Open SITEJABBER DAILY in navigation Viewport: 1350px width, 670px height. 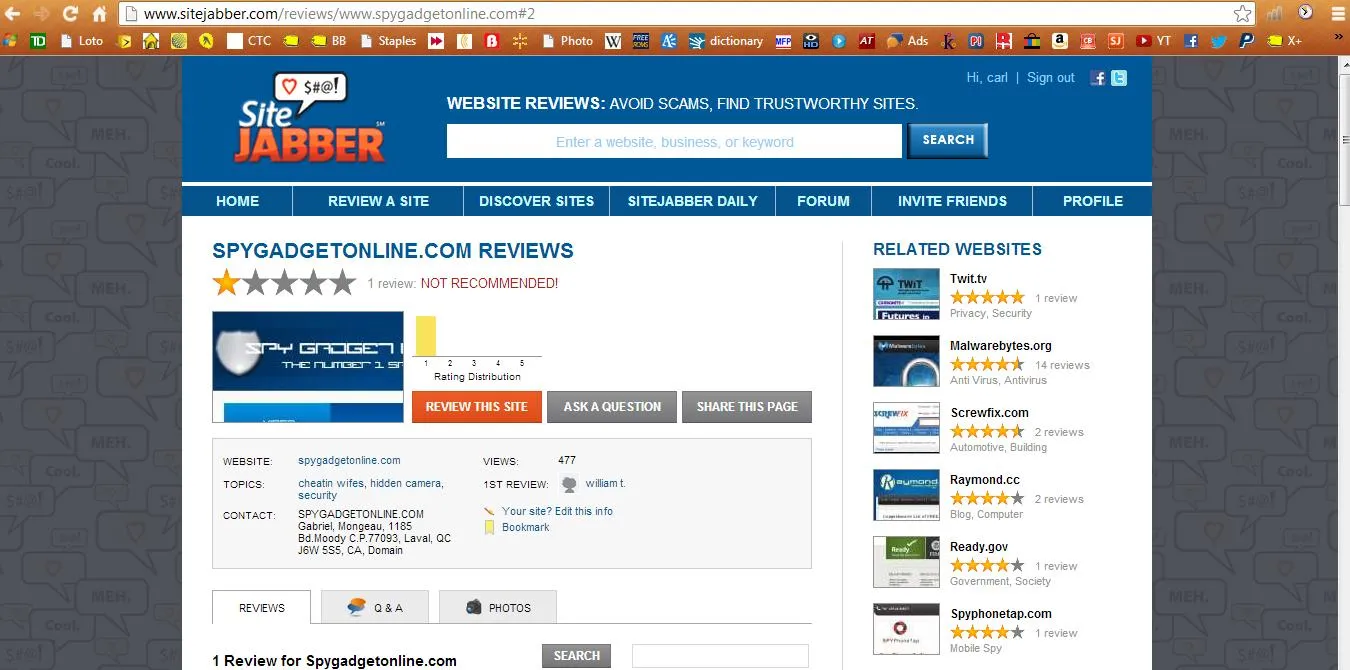click(x=693, y=201)
